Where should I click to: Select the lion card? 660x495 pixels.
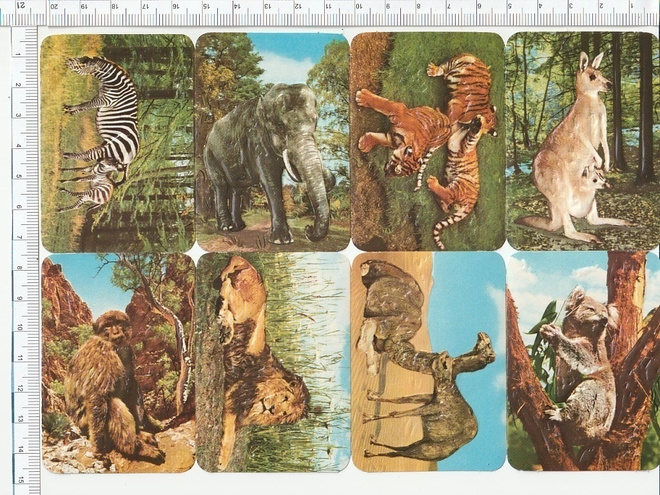point(273,362)
